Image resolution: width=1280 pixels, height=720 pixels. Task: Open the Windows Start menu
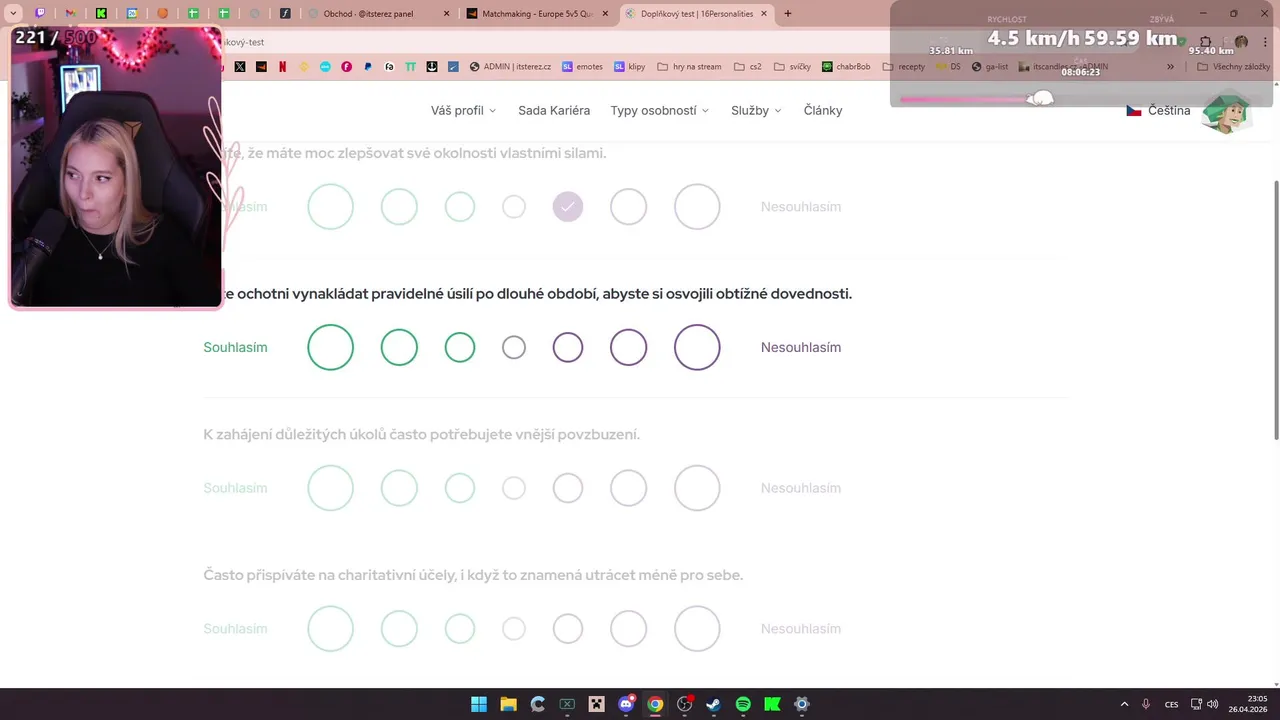click(x=479, y=704)
